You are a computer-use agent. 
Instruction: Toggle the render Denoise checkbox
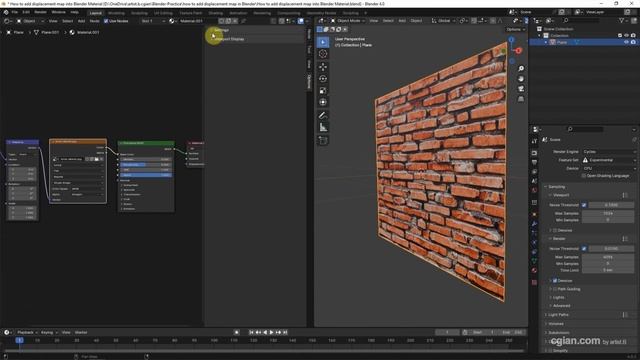click(555, 281)
